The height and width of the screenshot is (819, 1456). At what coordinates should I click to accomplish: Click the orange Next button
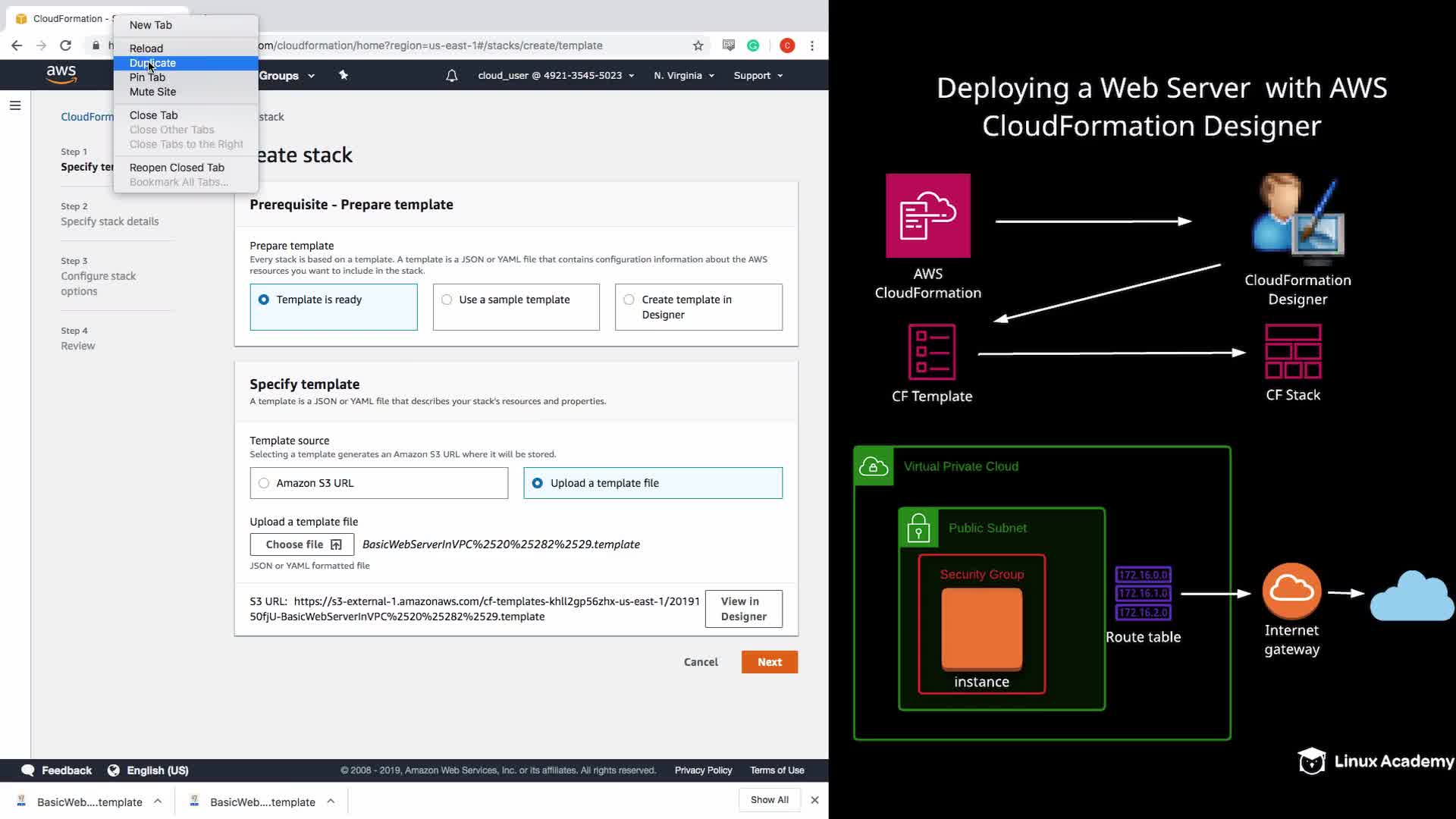pyautogui.click(x=769, y=662)
